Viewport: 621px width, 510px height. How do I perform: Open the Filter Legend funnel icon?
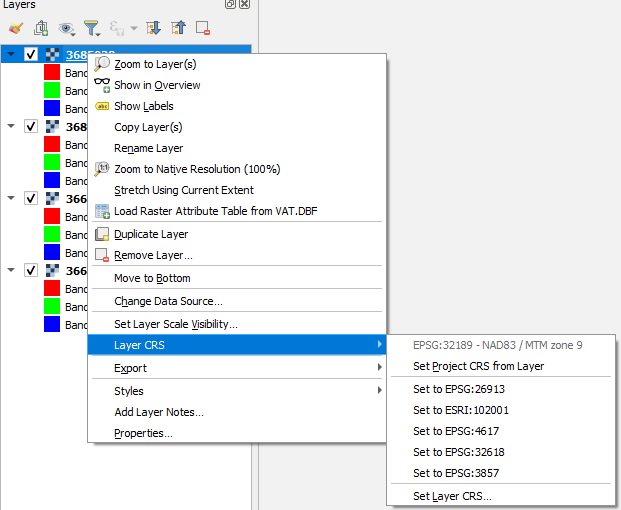[92, 29]
